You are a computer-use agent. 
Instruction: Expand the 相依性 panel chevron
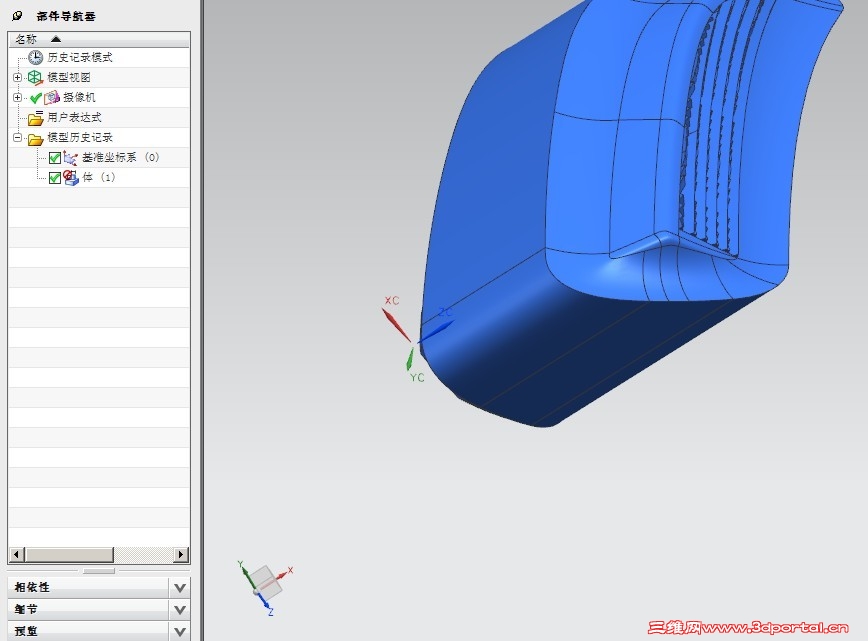(x=179, y=587)
